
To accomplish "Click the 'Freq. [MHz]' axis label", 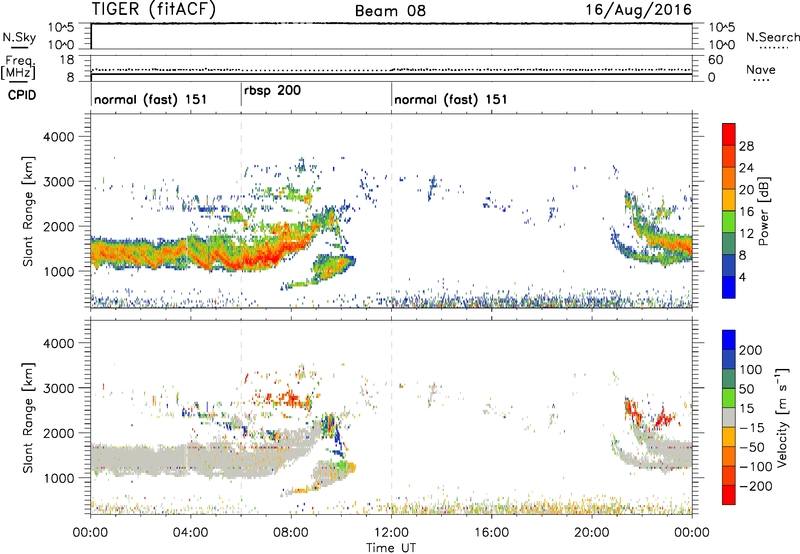I will click(18, 67).
